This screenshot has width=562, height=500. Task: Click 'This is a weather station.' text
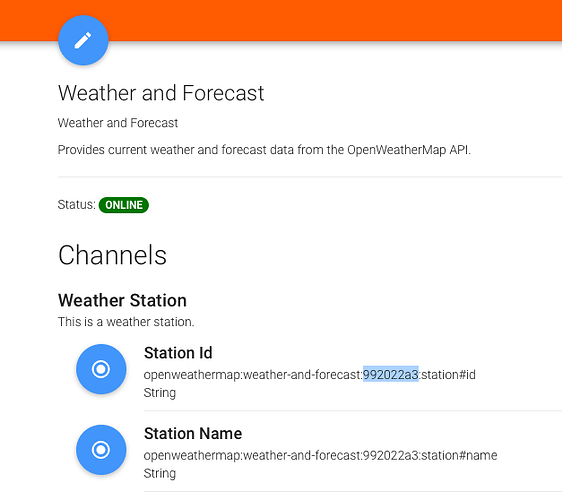[126, 322]
